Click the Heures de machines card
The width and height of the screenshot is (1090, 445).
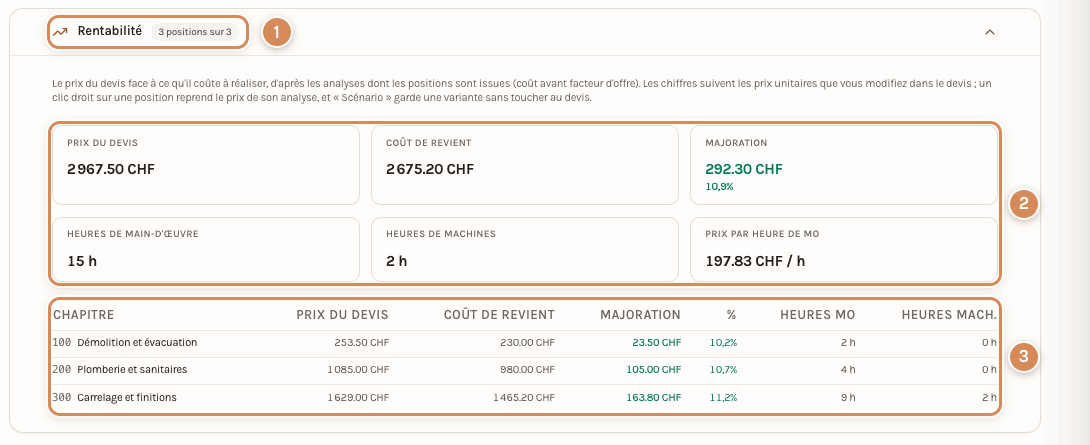point(525,250)
